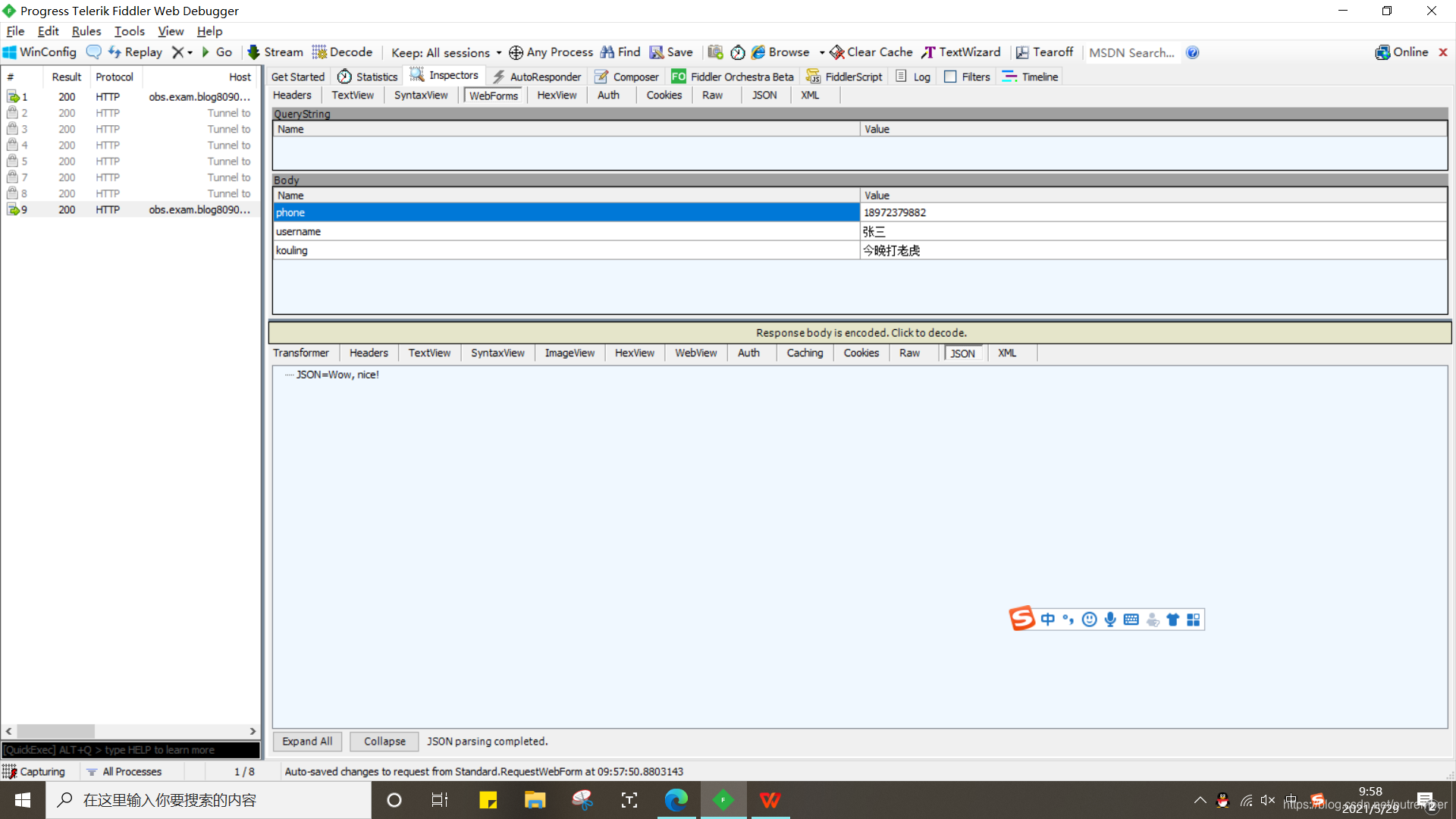
Task: Open the FiddlerScript tab
Action: (x=845, y=77)
